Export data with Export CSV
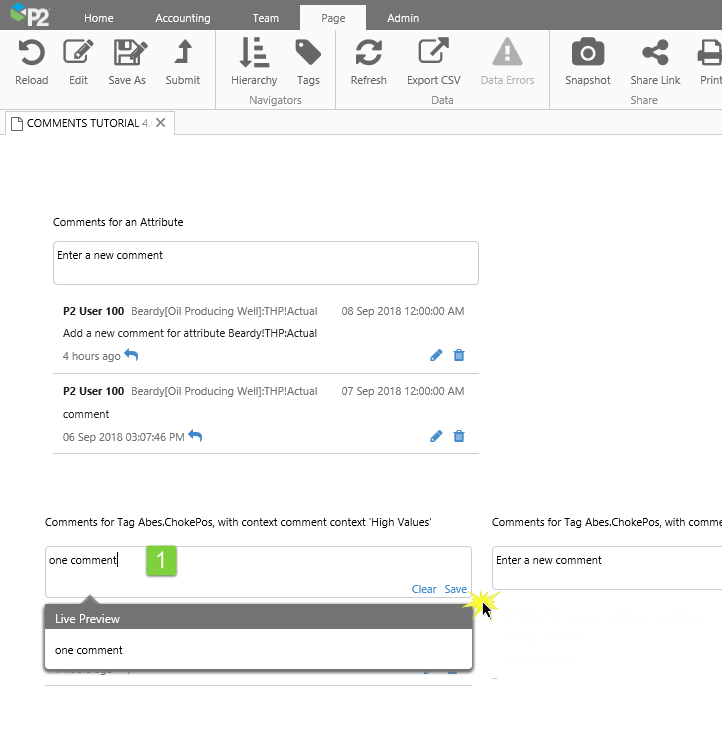722x752 pixels. coord(433,54)
